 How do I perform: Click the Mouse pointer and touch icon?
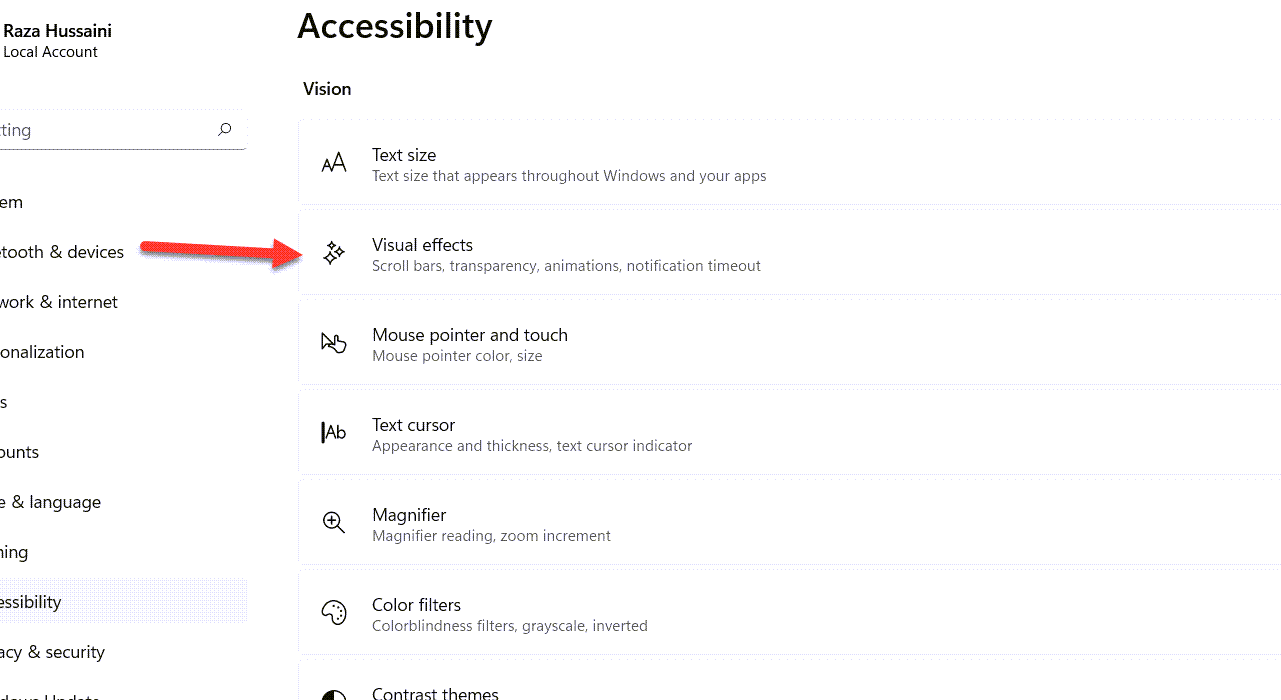pos(334,344)
